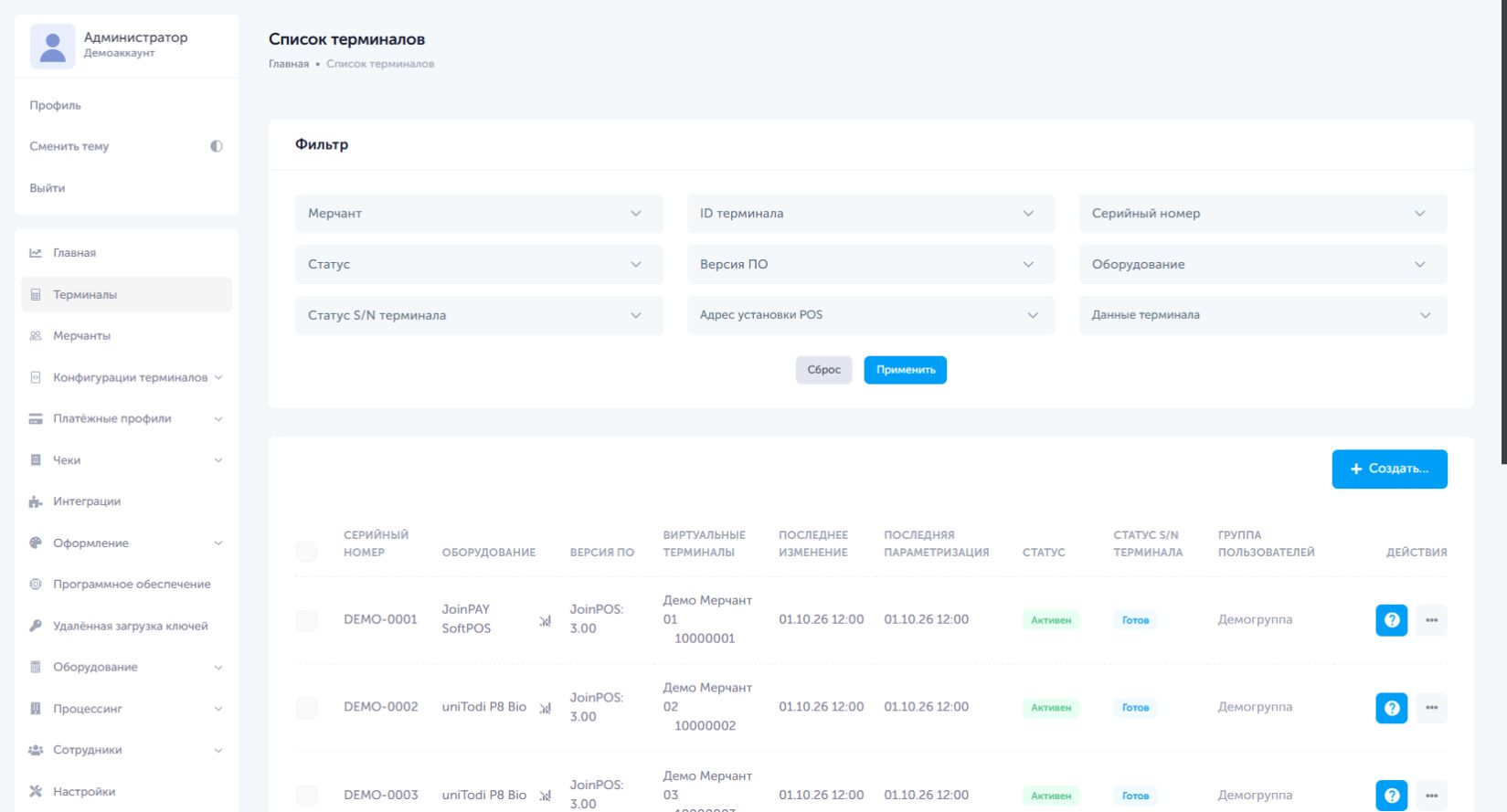Click the Интеграции puzzle icon
Screen dimensions: 1507x812
(36, 501)
